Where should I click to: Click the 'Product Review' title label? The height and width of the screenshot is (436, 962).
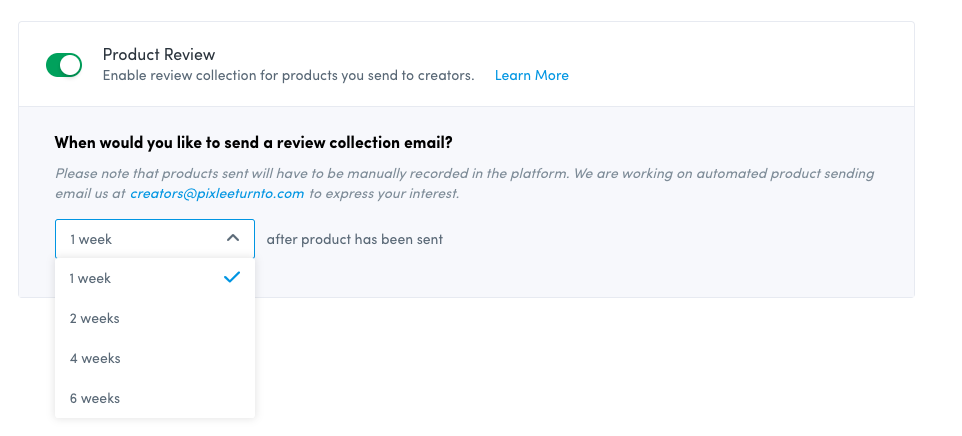click(x=158, y=54)
